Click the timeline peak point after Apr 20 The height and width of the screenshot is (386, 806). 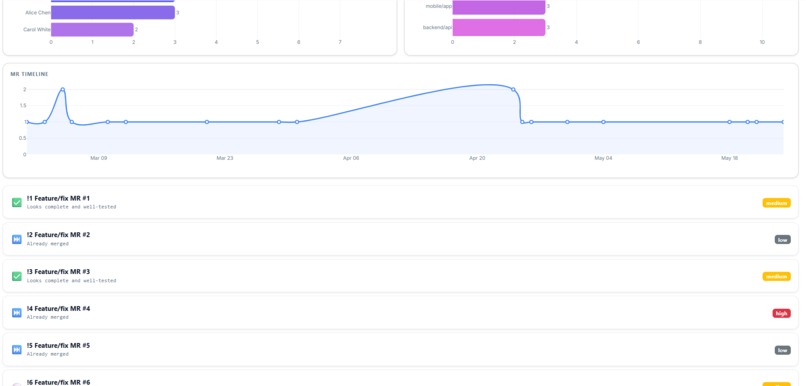pos(513,89)
